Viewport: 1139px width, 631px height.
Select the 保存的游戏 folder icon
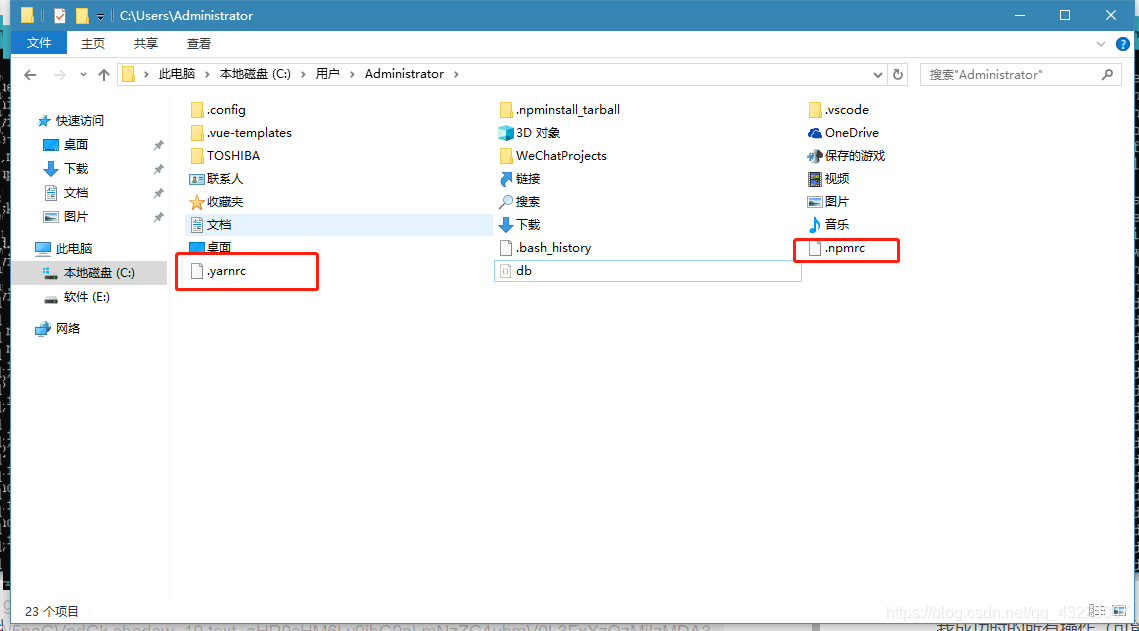point(815,155)
